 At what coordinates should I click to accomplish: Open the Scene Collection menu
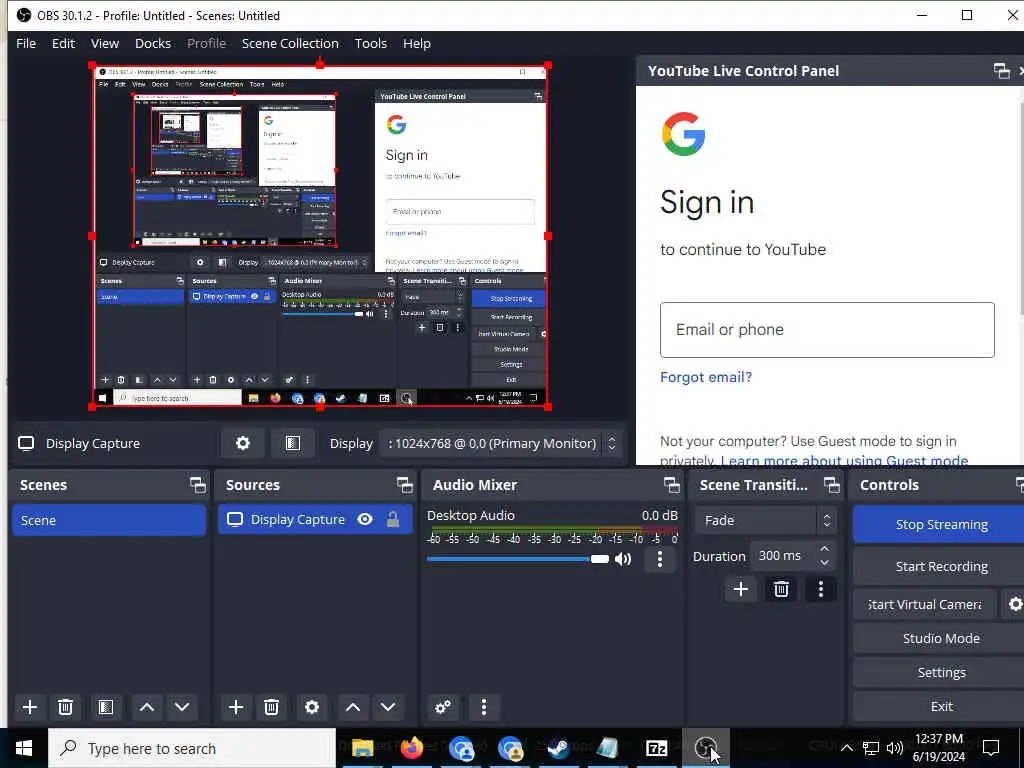click(x=290, y=43)
